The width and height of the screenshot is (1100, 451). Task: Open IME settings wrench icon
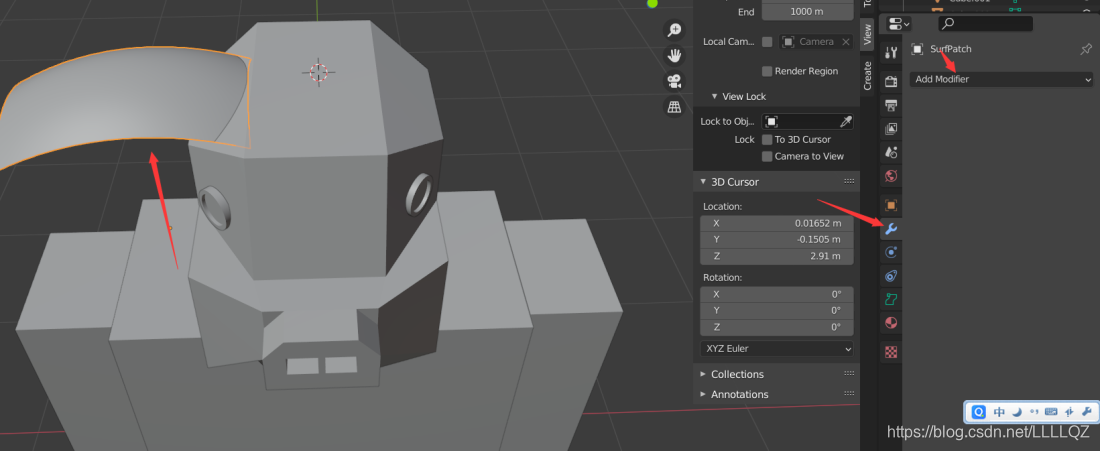click(1087, 412)
